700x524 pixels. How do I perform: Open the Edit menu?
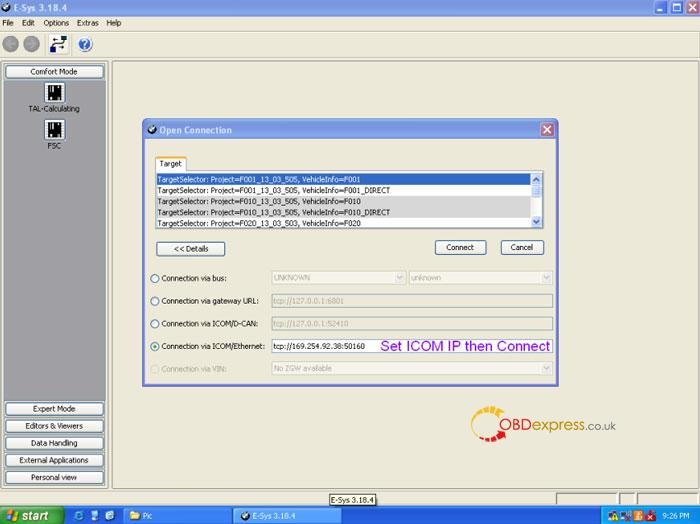(28, 23)
